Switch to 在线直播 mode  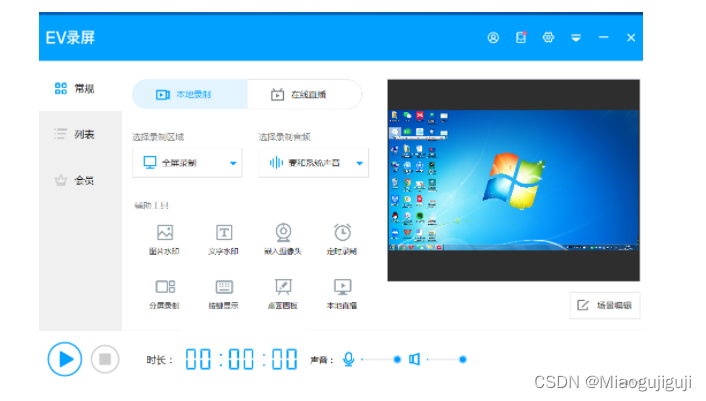coord(304,95)
